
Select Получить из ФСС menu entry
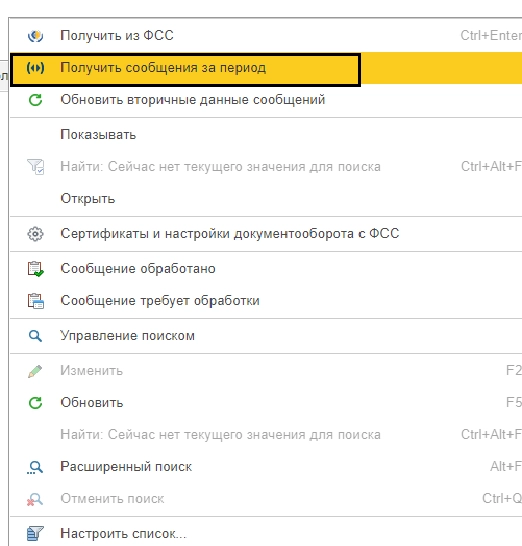pyautogui.click(x=266, y=36)
